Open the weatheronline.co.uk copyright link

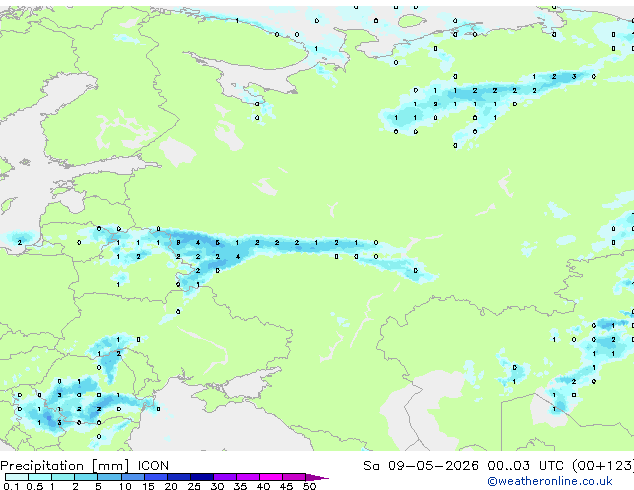pyautogui.click(x=550, y=481)
